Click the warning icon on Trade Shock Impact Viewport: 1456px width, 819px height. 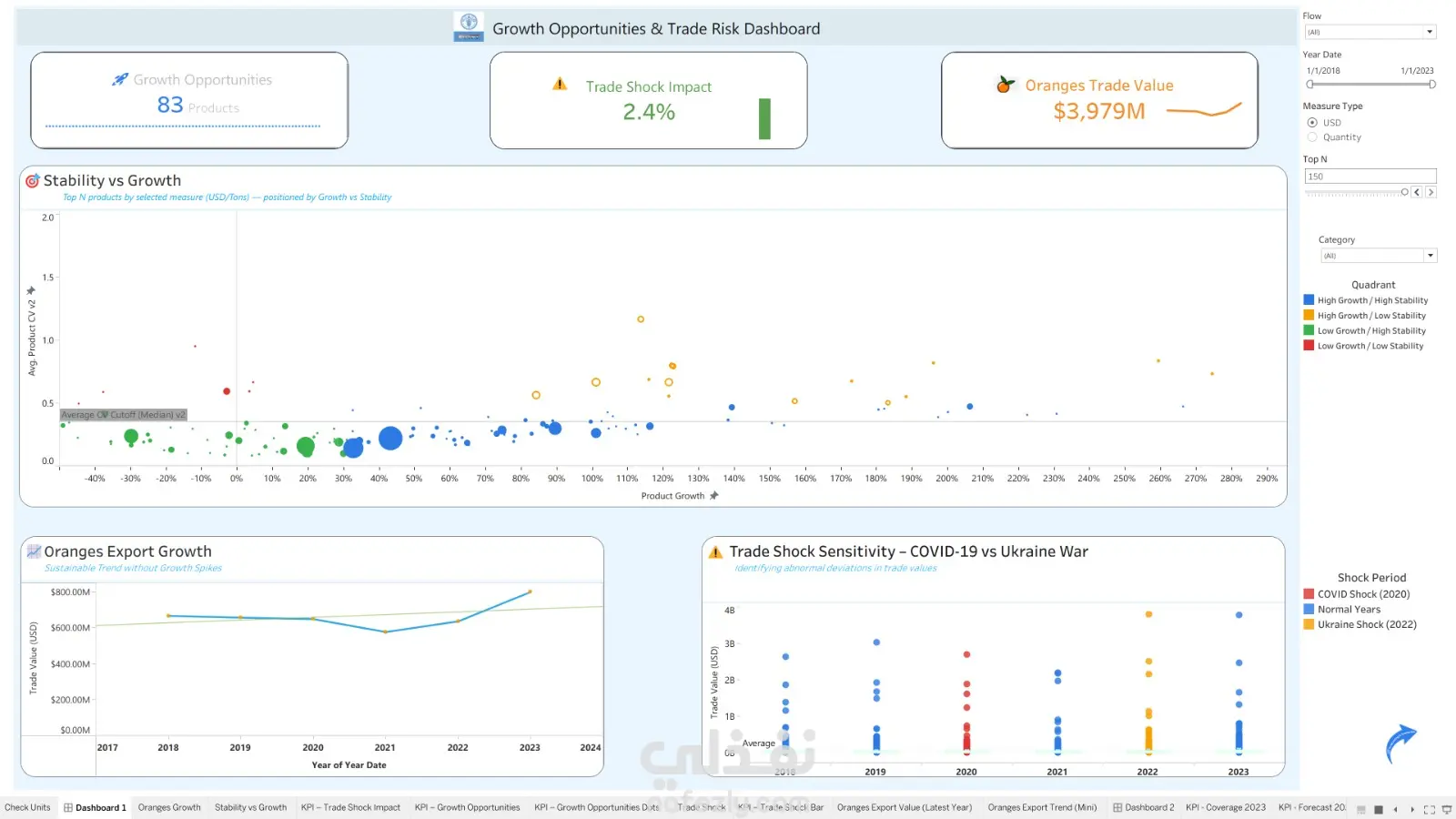(x=560, y=84)
